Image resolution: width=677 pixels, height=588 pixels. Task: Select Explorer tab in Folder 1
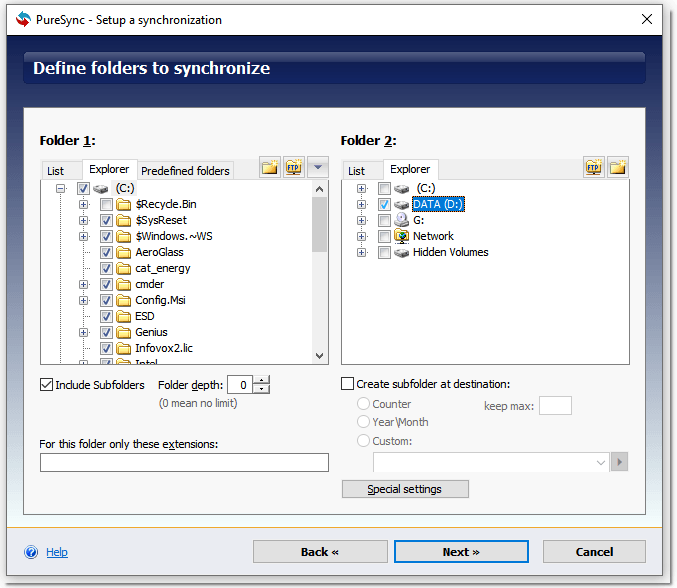coord(109,169)
